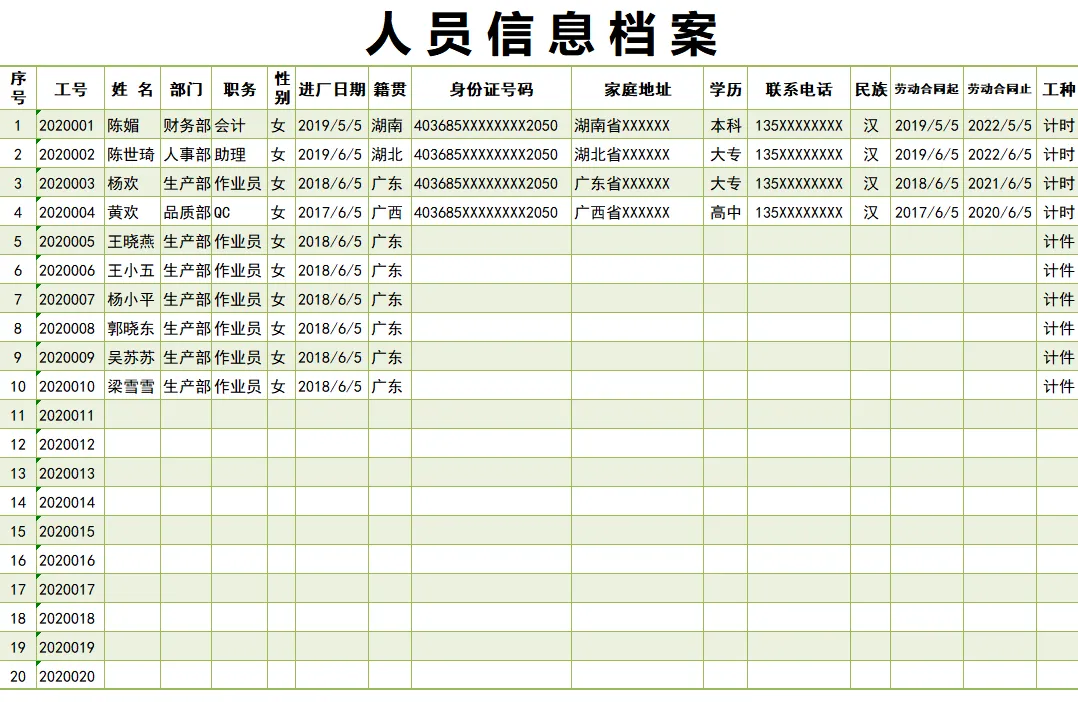The width and height of the screenshot is (1078, 702).
Task: Select the 序号 column header
Action: click(18, 88)
